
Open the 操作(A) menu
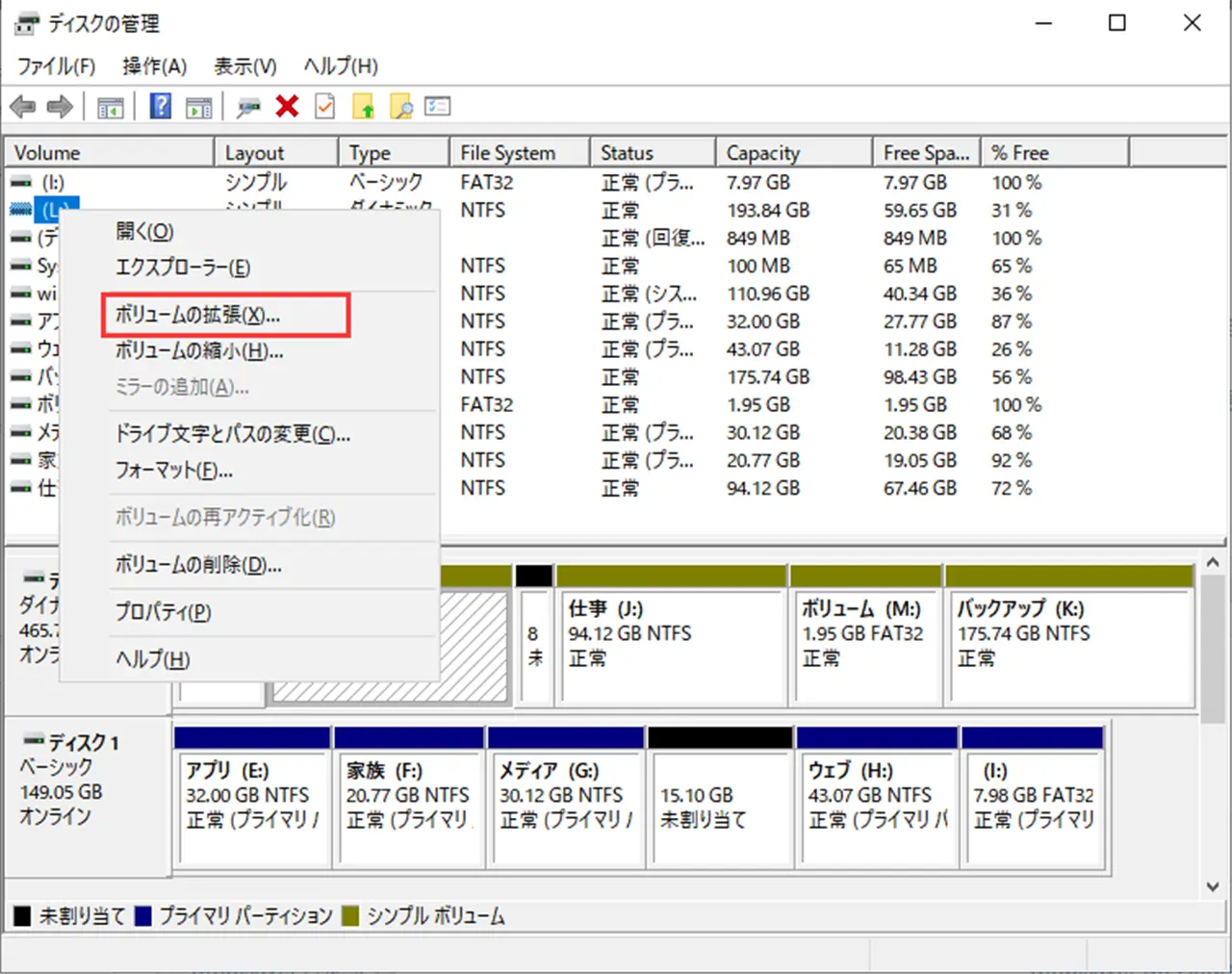(x=154, y=66)
